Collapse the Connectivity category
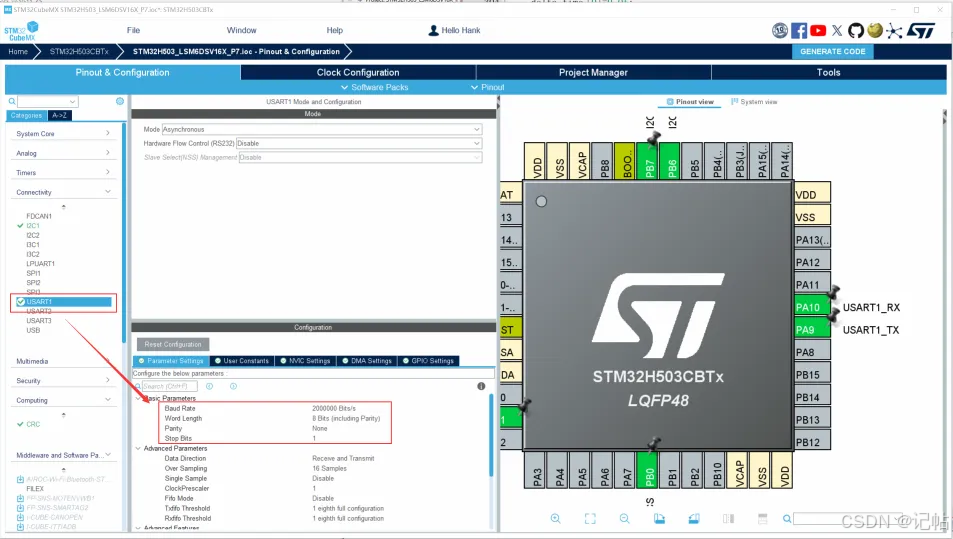953x539 pixels. click(x=63, y=192)
